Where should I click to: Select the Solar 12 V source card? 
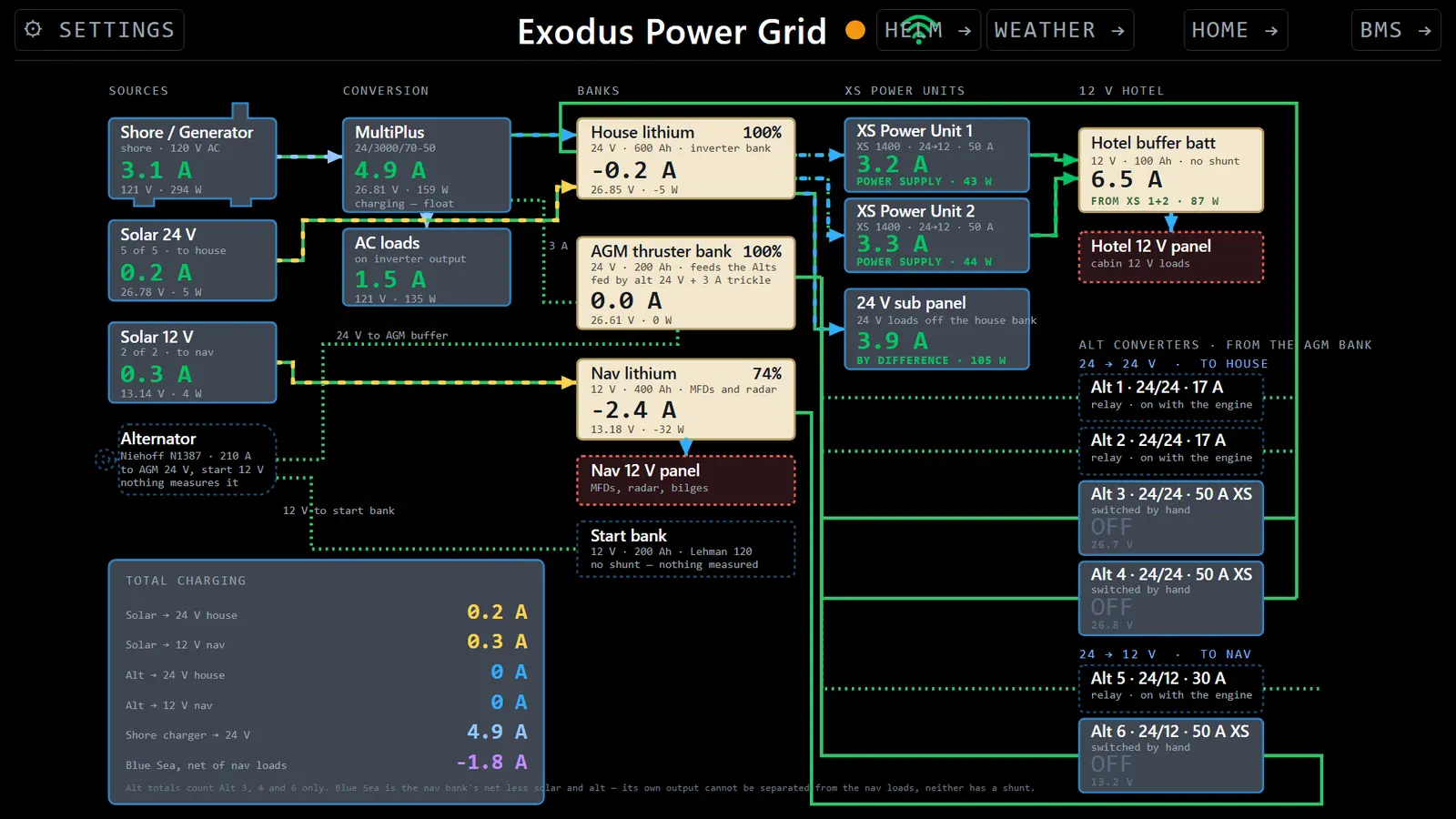[192, 362]
